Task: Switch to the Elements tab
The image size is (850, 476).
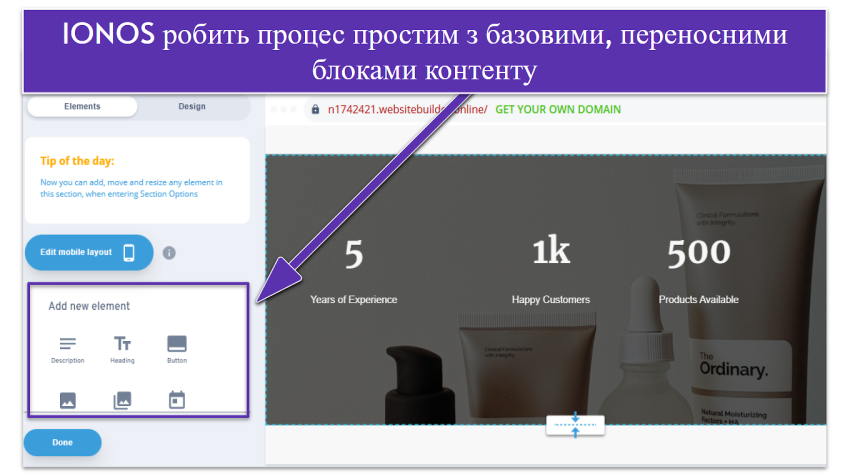Action: 82,106
